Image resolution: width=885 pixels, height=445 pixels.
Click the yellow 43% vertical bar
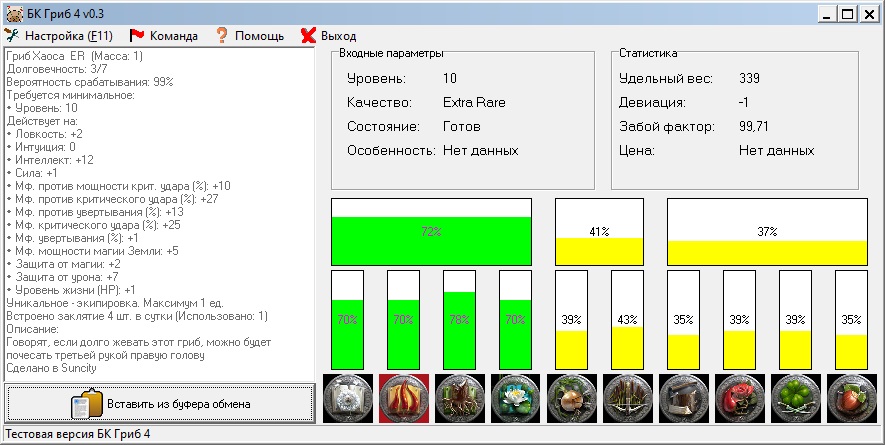coord(627,320)
